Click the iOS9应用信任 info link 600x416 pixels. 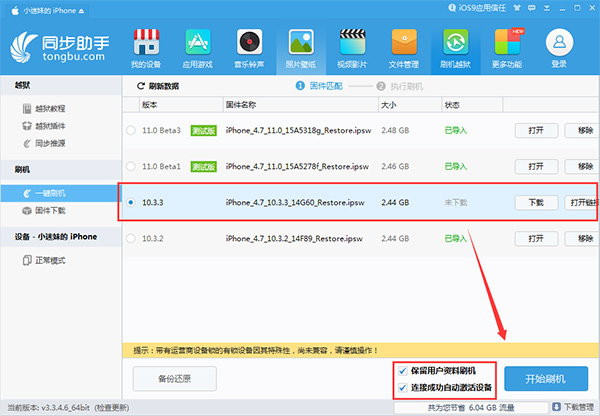pos(477,8)
